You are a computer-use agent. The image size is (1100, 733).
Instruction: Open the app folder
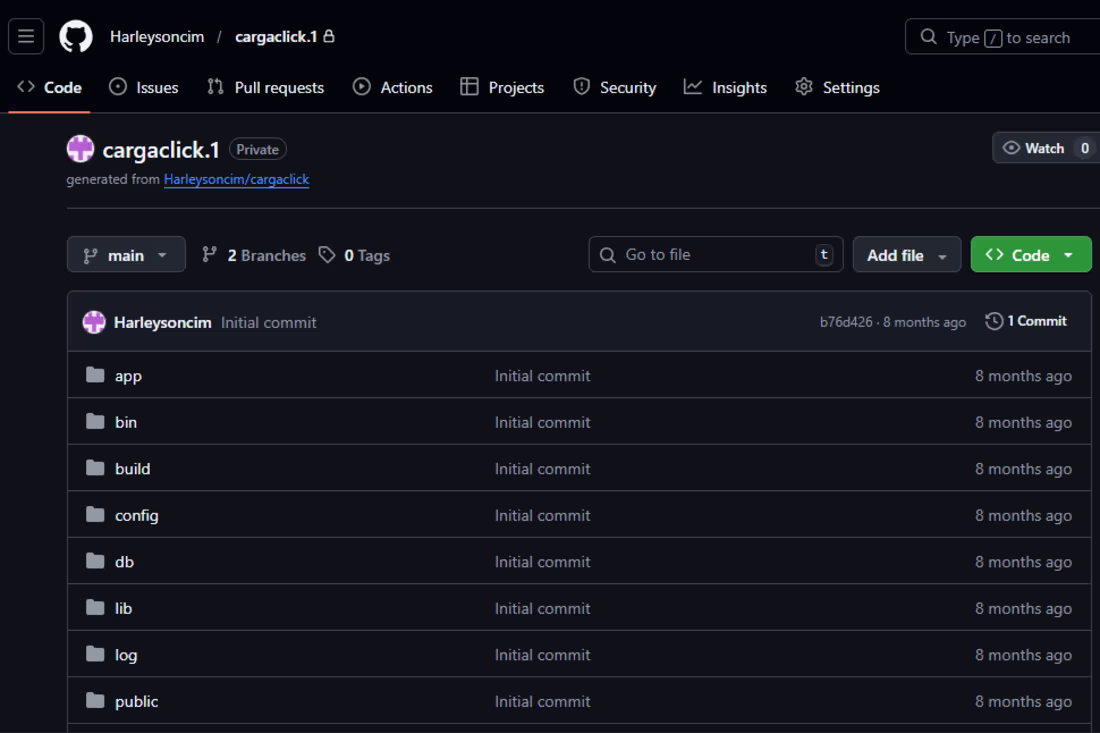click(128, 376)
